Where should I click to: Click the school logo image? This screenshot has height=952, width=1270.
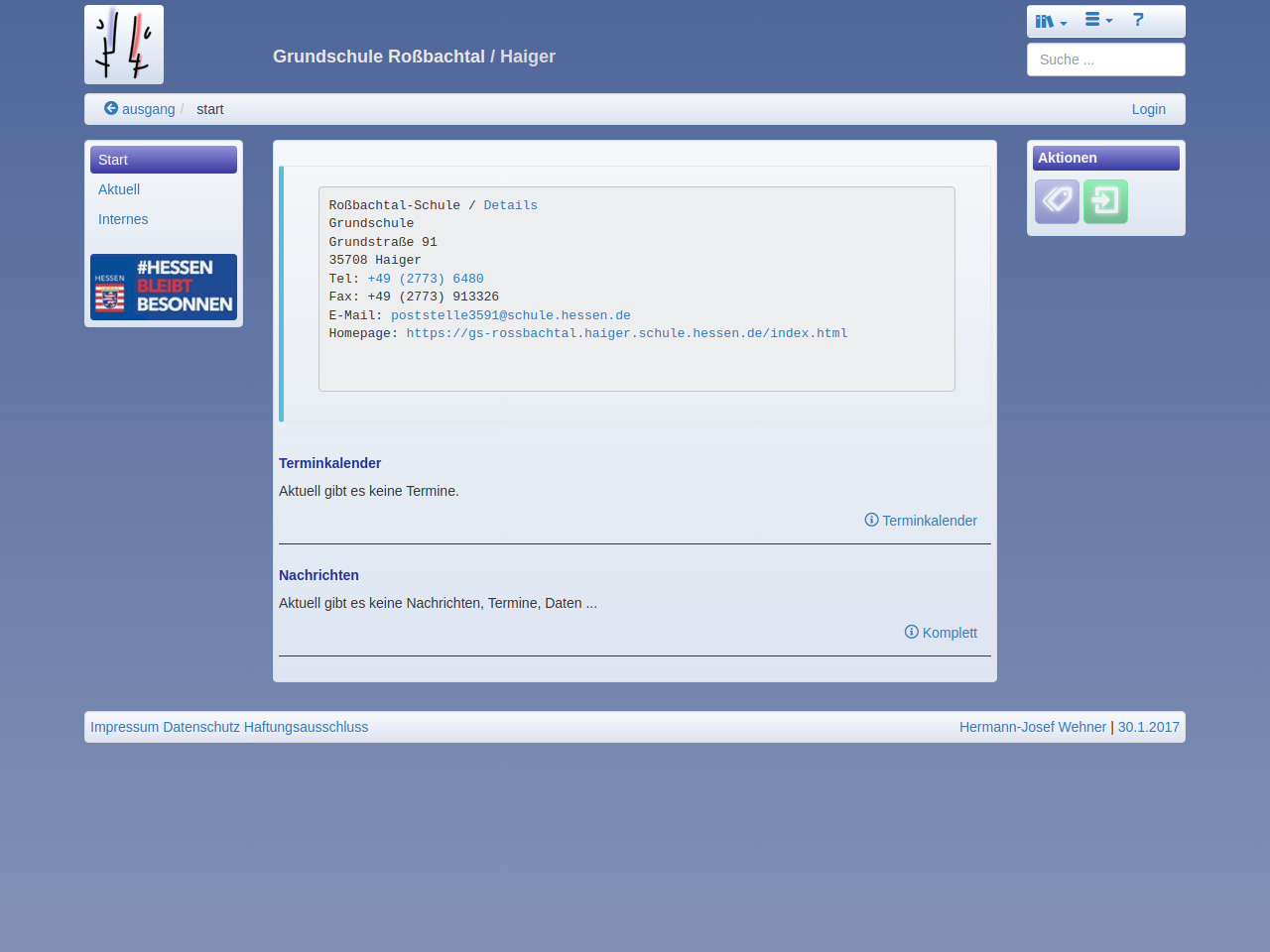click(124, 45)
